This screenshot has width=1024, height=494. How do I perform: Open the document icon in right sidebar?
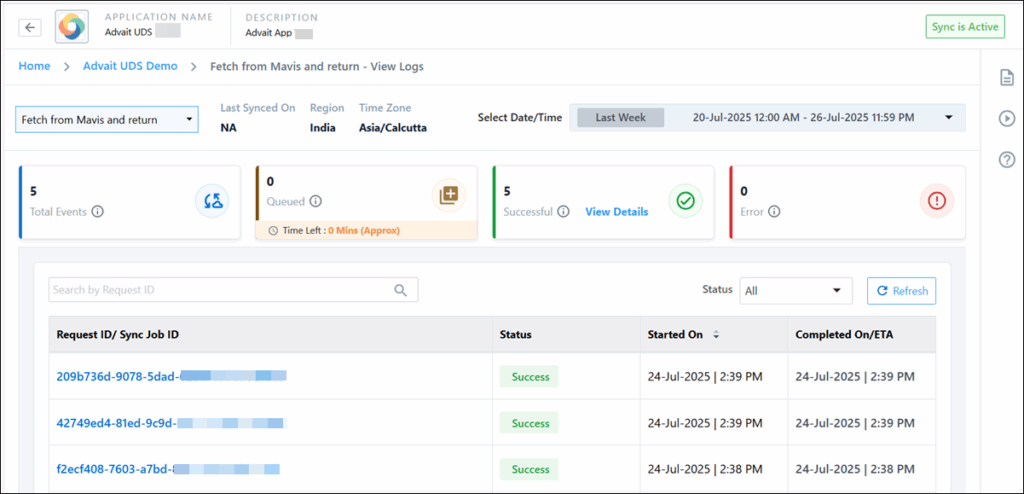[x=1008, y=77]
